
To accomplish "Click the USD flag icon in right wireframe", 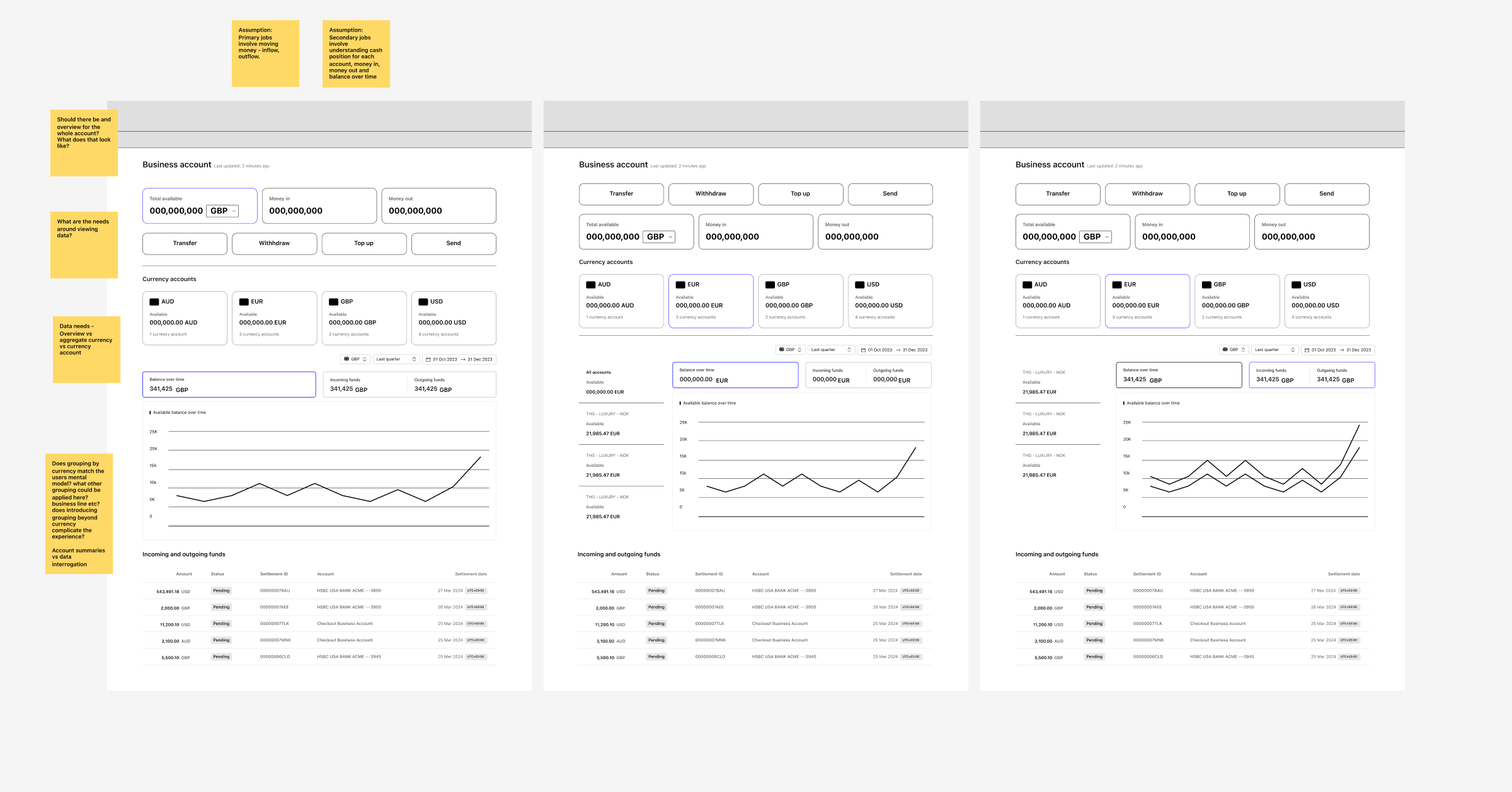I will pyautogui.click(x=1297, y=285).
